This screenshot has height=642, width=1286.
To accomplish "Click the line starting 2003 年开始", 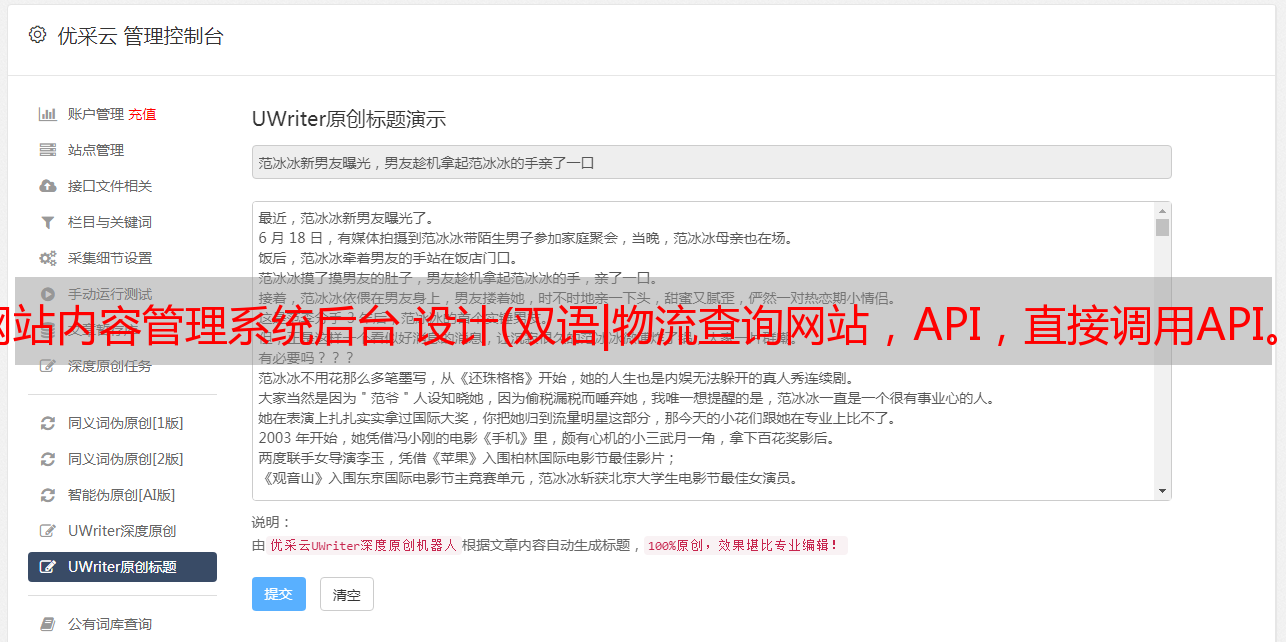I will click(546, 439).
